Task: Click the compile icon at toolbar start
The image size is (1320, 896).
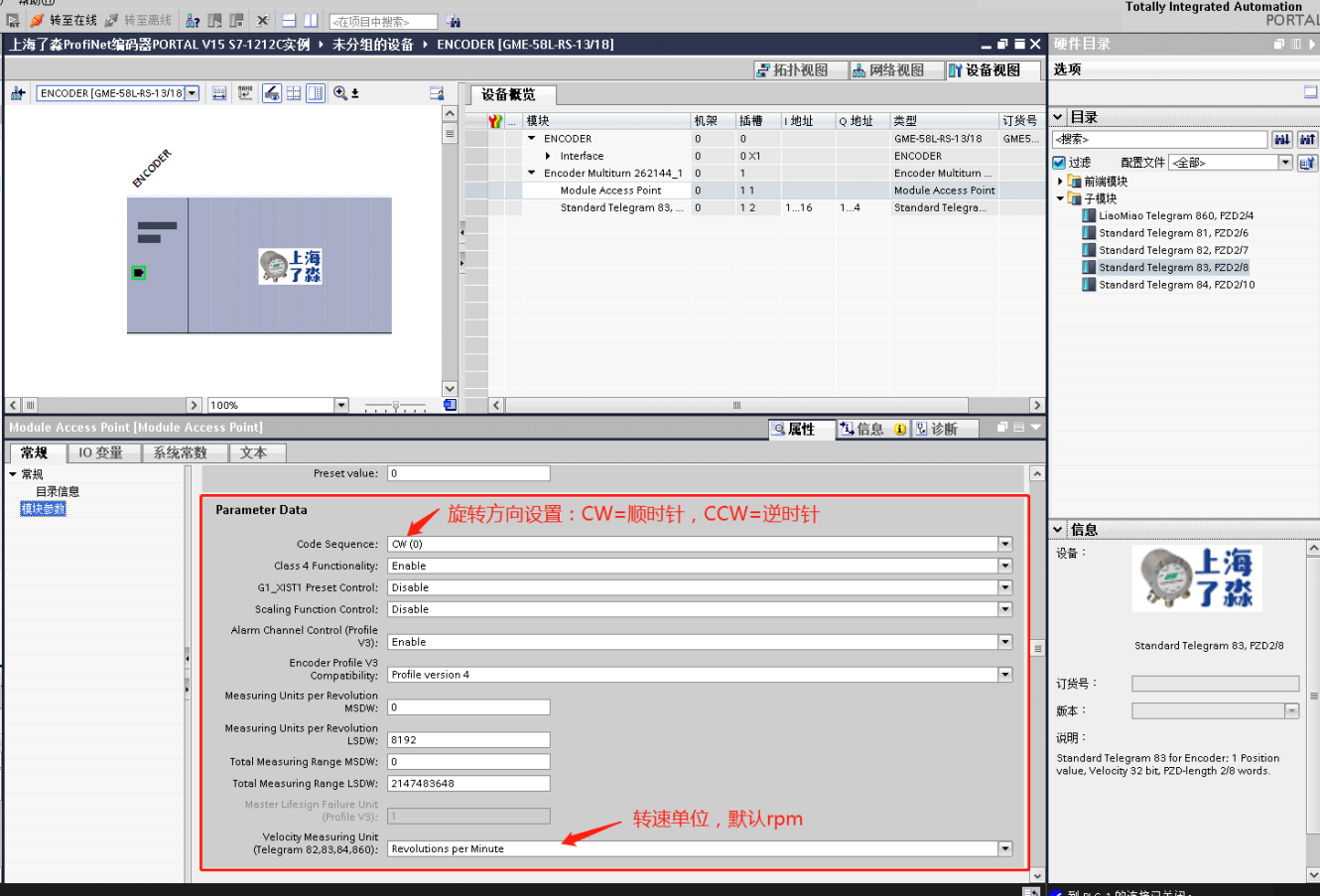Action: [13, 20]
